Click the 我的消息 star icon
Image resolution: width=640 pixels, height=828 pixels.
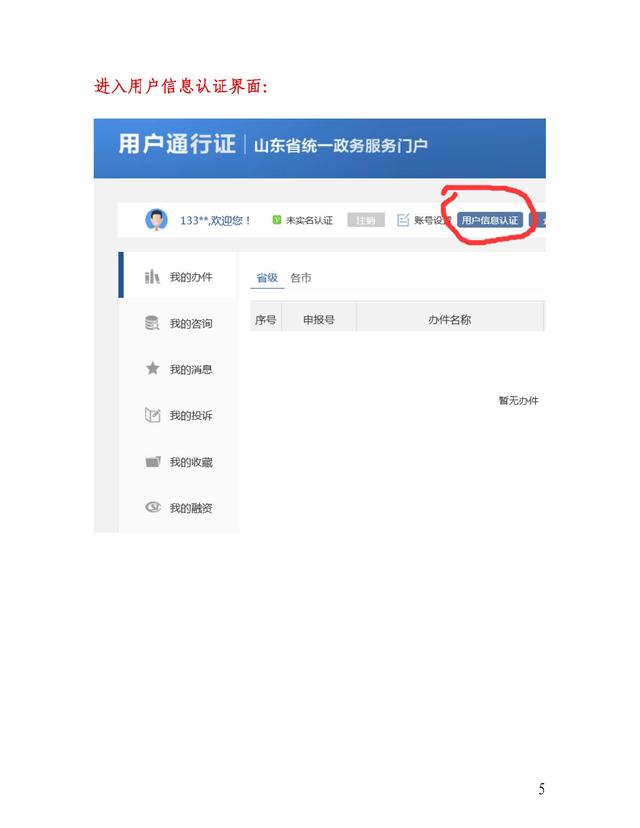tap(153, 368)
